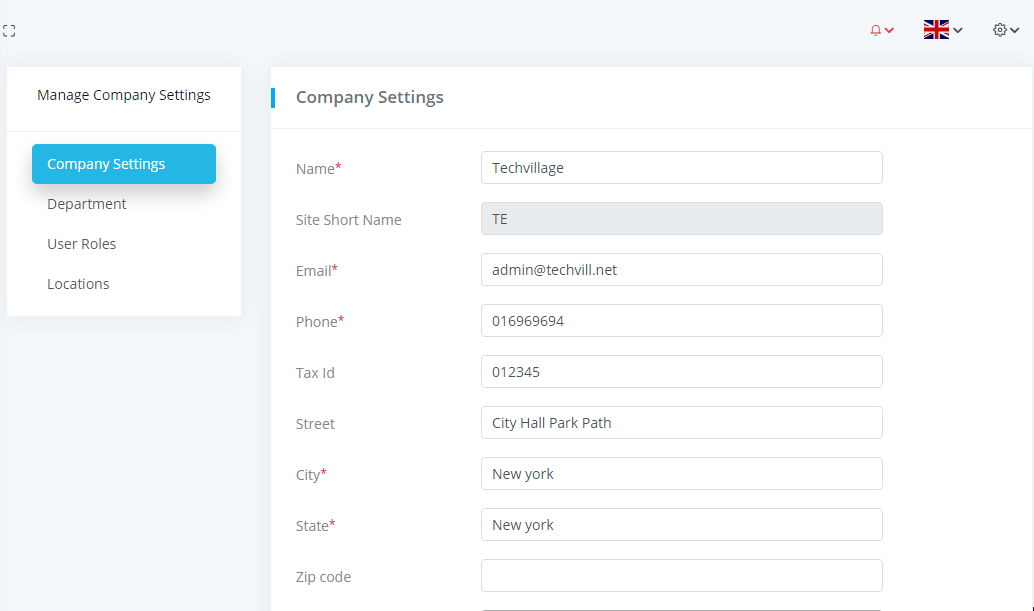Click the empty Zip code field

[681, 576]
